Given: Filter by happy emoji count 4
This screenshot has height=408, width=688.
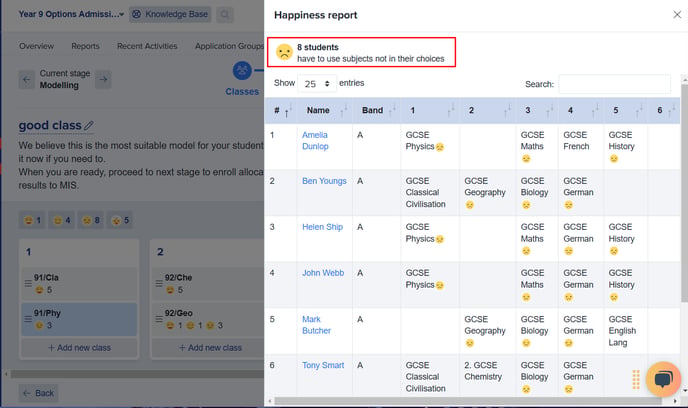Looking at the screenshot, I should [x=61, y=220].
